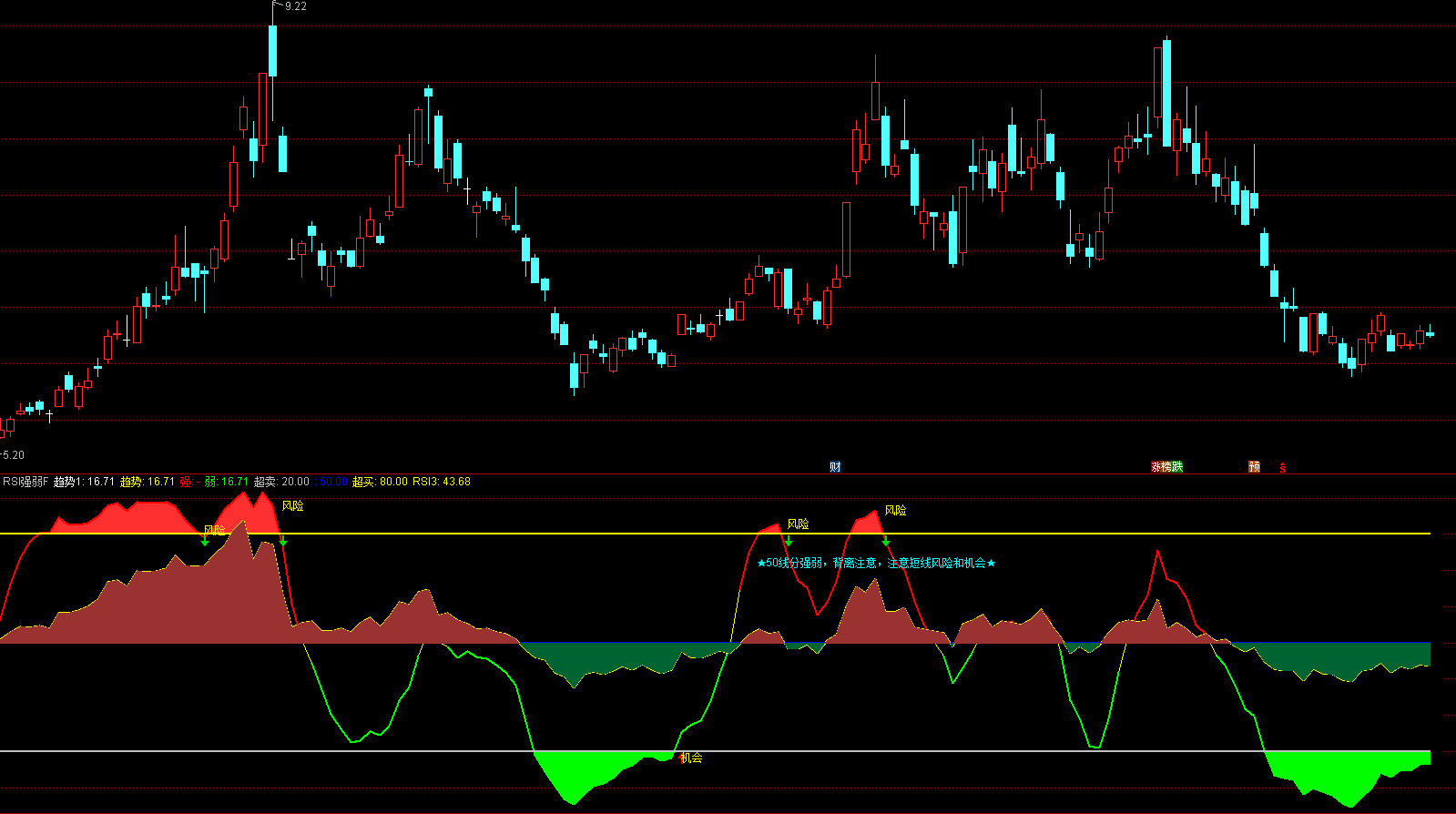Click the 超买: 80.00 parameter label
This screenshot has width=1456, height=814.
tap(380, 482)
